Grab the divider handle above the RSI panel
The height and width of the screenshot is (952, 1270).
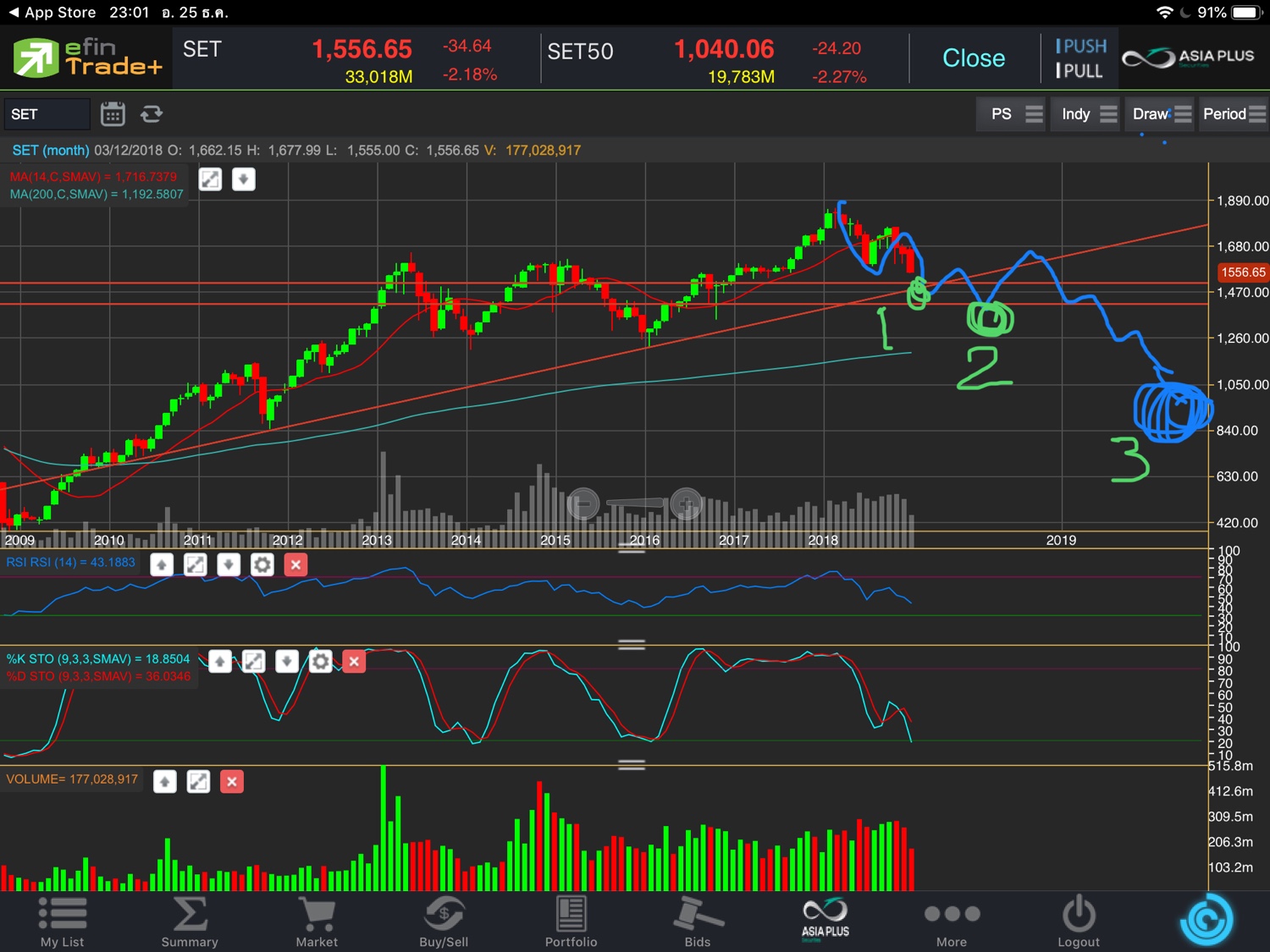pos(632,548)
